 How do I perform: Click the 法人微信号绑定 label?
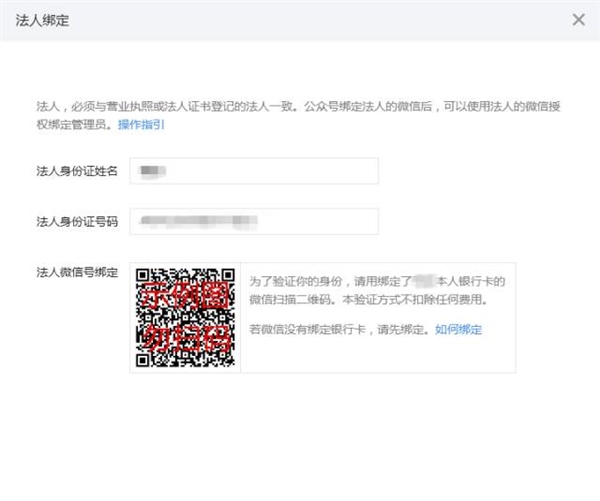(76, 271)
